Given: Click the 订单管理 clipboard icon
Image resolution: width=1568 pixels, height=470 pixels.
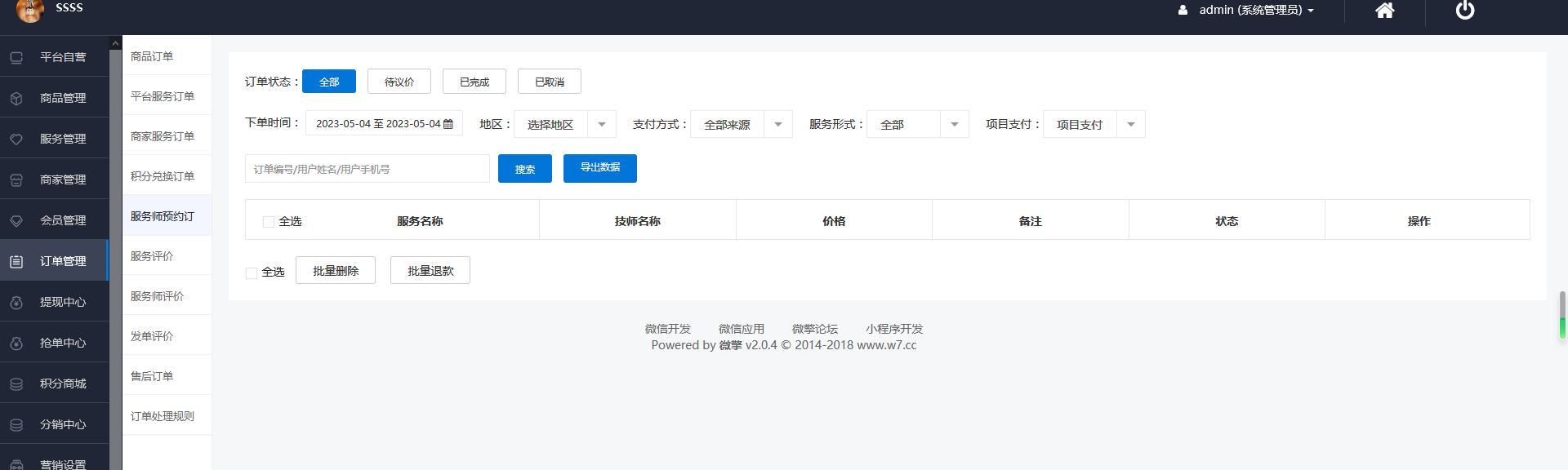Looking at the screenshot, I should [16, 261].
